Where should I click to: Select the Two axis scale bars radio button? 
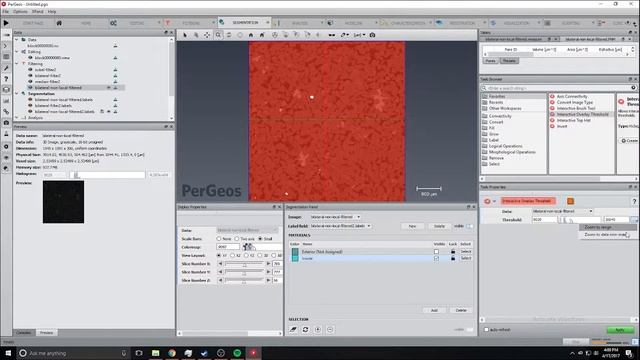click(237, 239)
